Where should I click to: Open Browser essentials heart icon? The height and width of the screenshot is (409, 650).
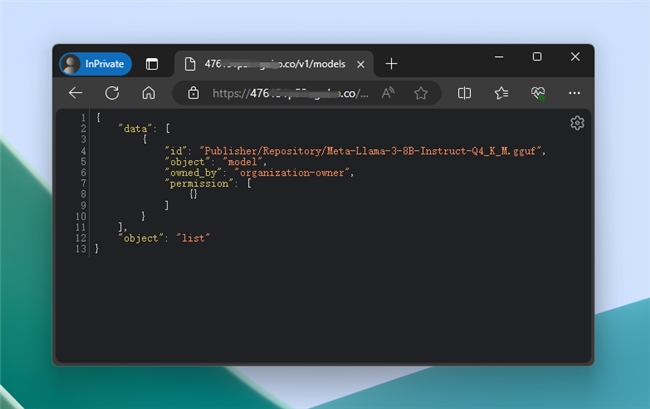click(x=538, y=93)
